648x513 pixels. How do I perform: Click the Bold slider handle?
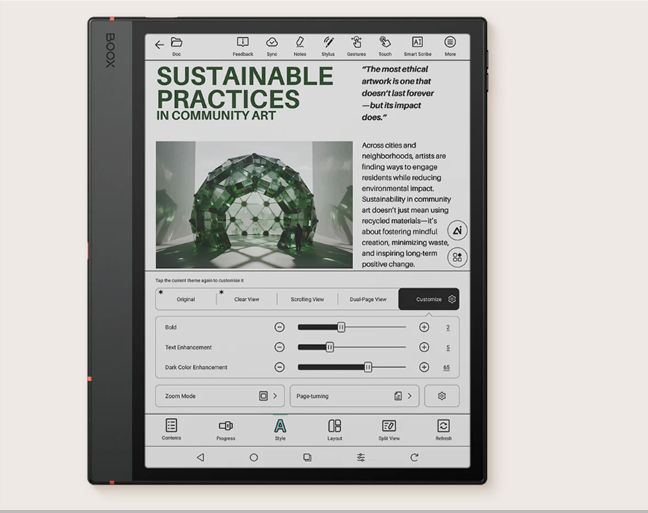(x=341, y=327)
